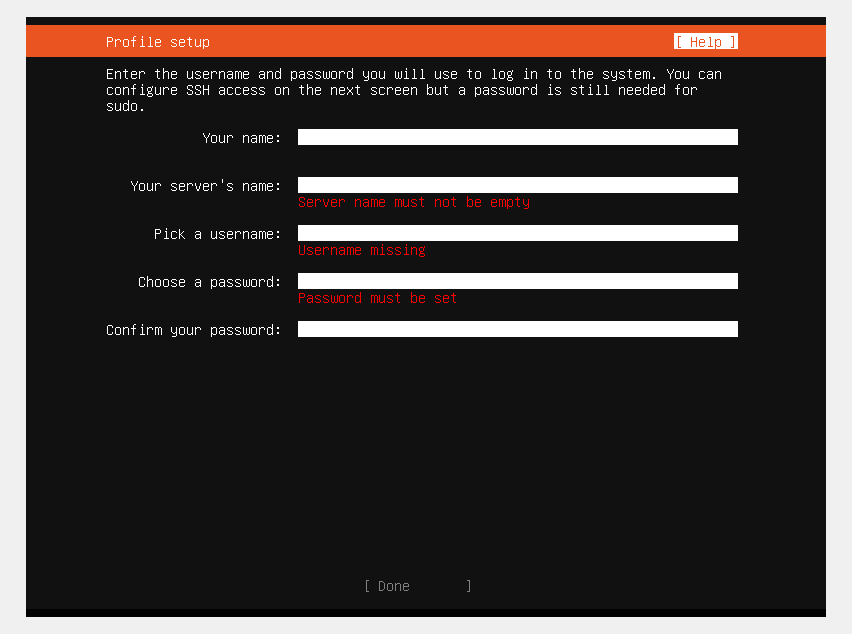The height and width of the screenshot is (634, 852).
Task: Click the 'Confirm your password:' label
Action: 193,330
